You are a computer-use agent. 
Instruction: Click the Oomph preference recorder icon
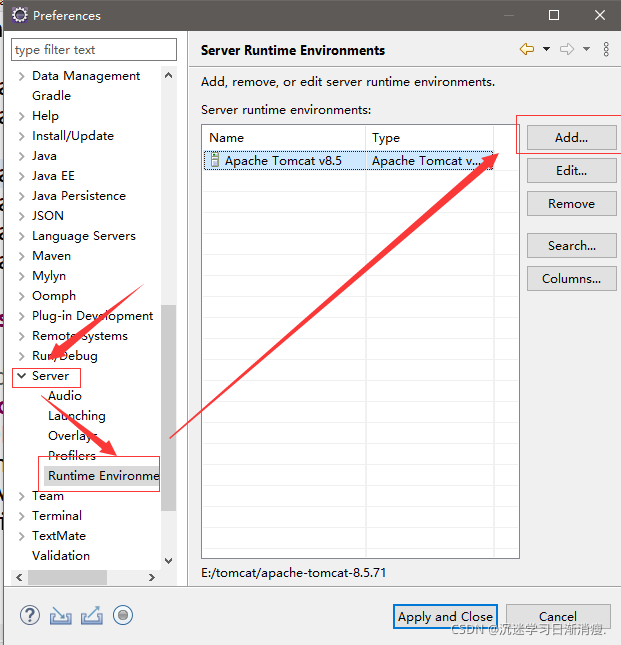tap(123, 615)
